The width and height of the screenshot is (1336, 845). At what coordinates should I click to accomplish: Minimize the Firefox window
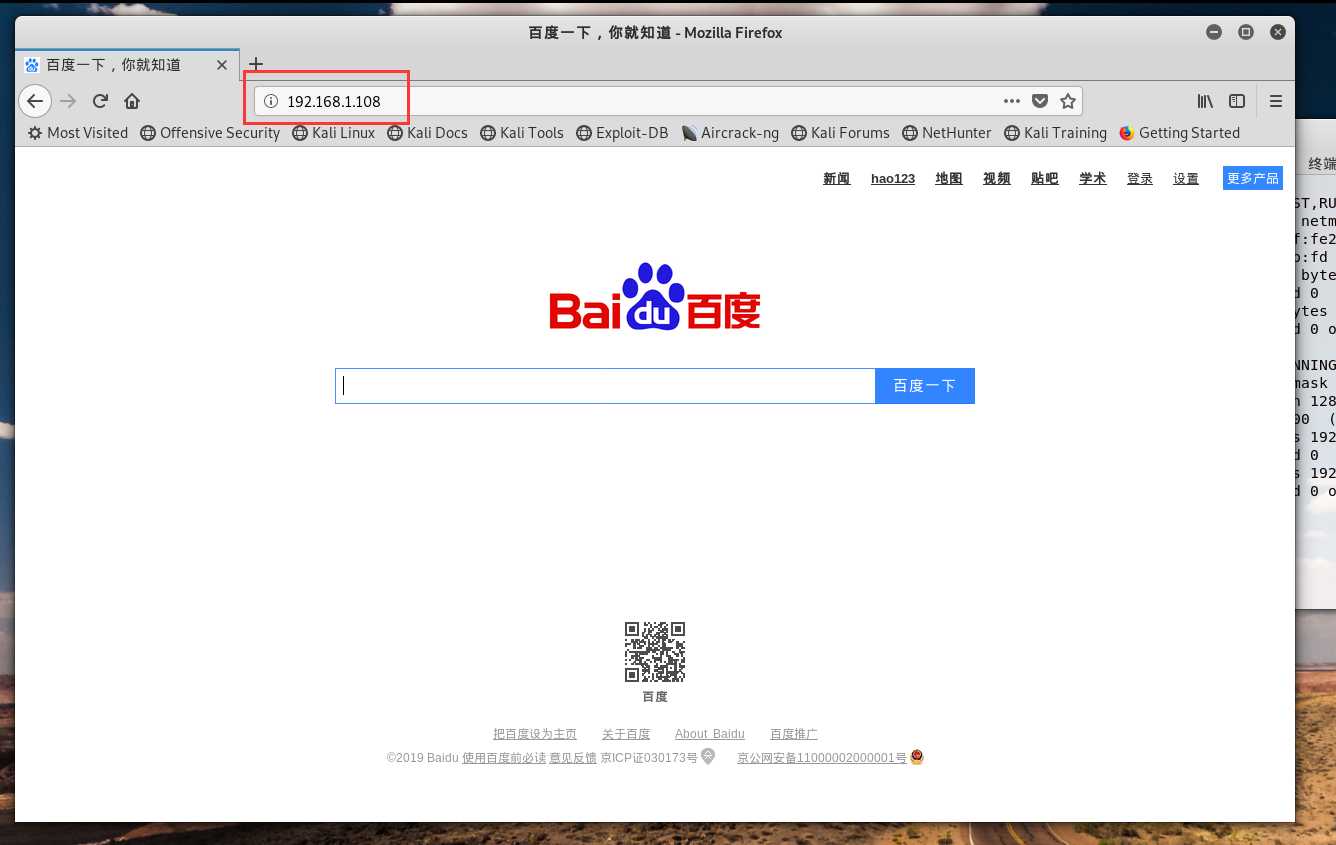1214,32
